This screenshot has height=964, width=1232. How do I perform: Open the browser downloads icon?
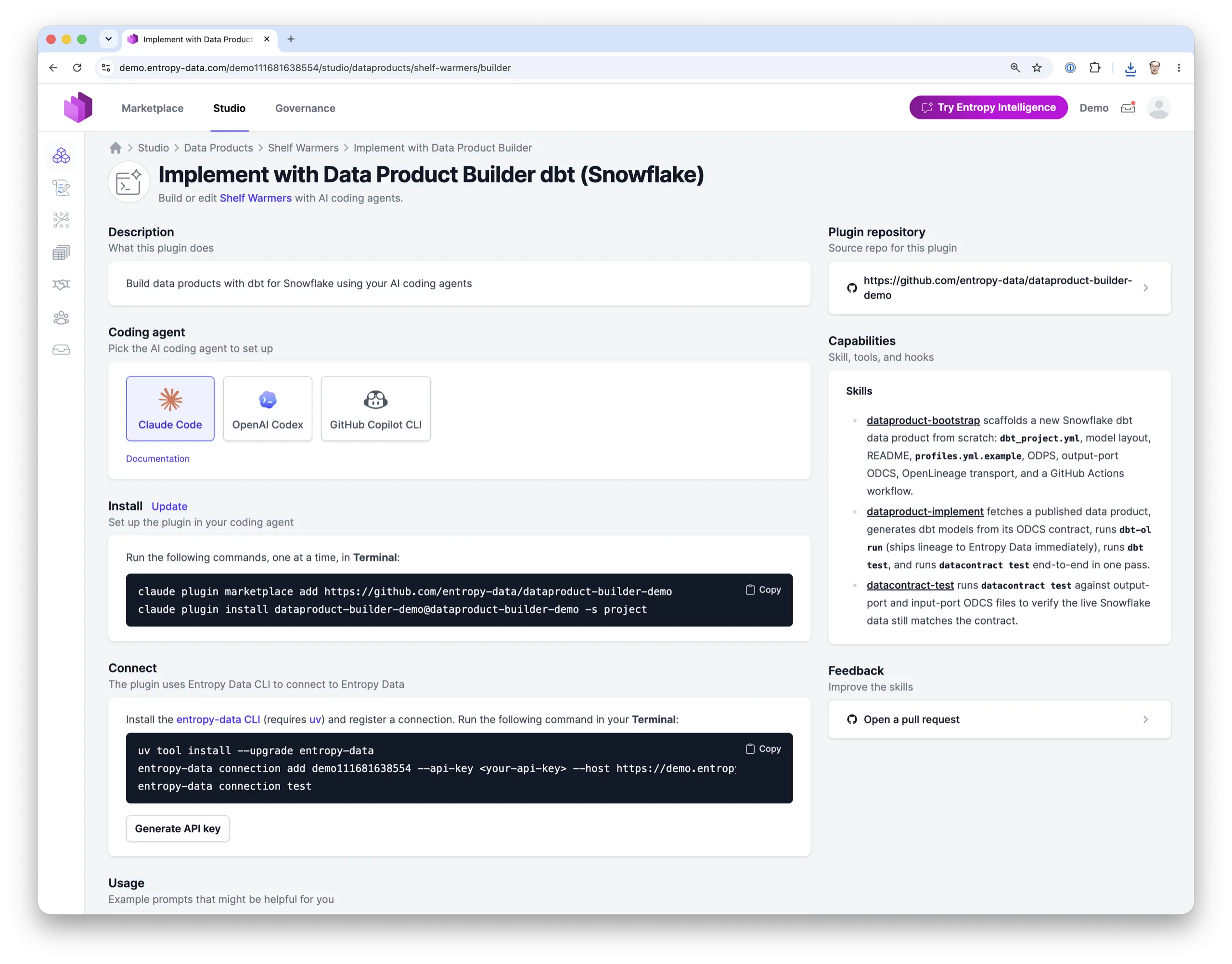[x=1130, y=68]
